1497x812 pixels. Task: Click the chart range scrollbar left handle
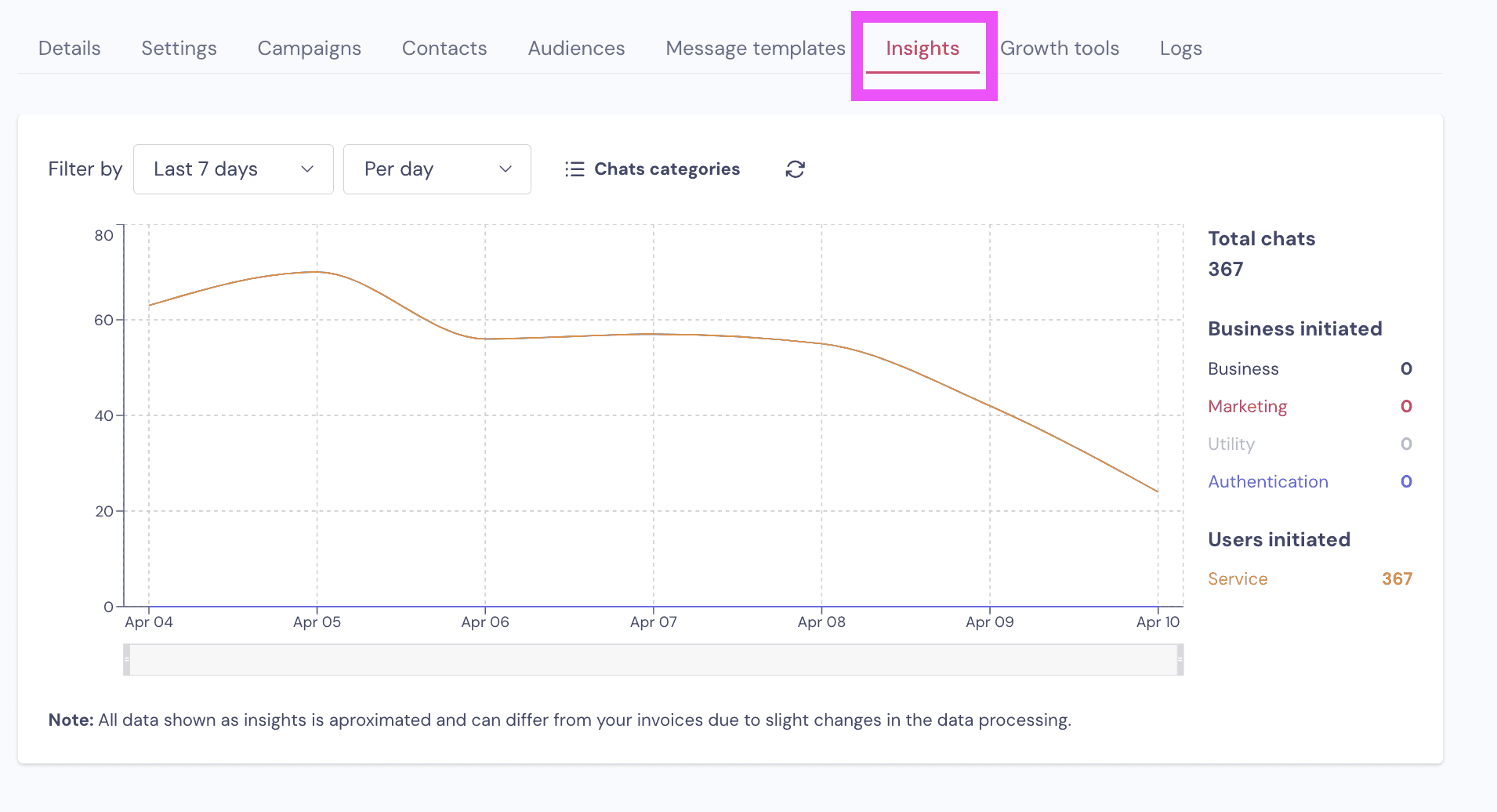point(127,660)
